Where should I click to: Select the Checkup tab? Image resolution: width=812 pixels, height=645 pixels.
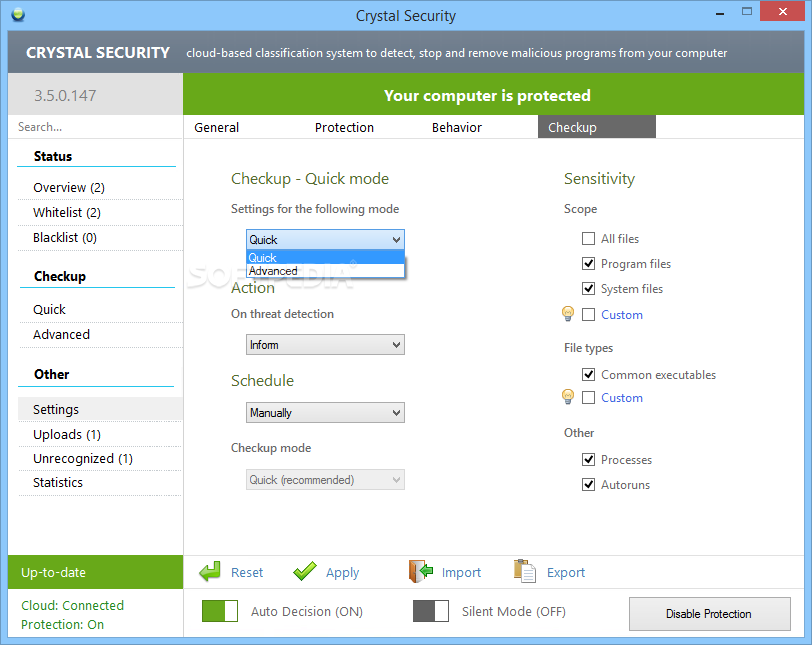click(x=597, y=127)
